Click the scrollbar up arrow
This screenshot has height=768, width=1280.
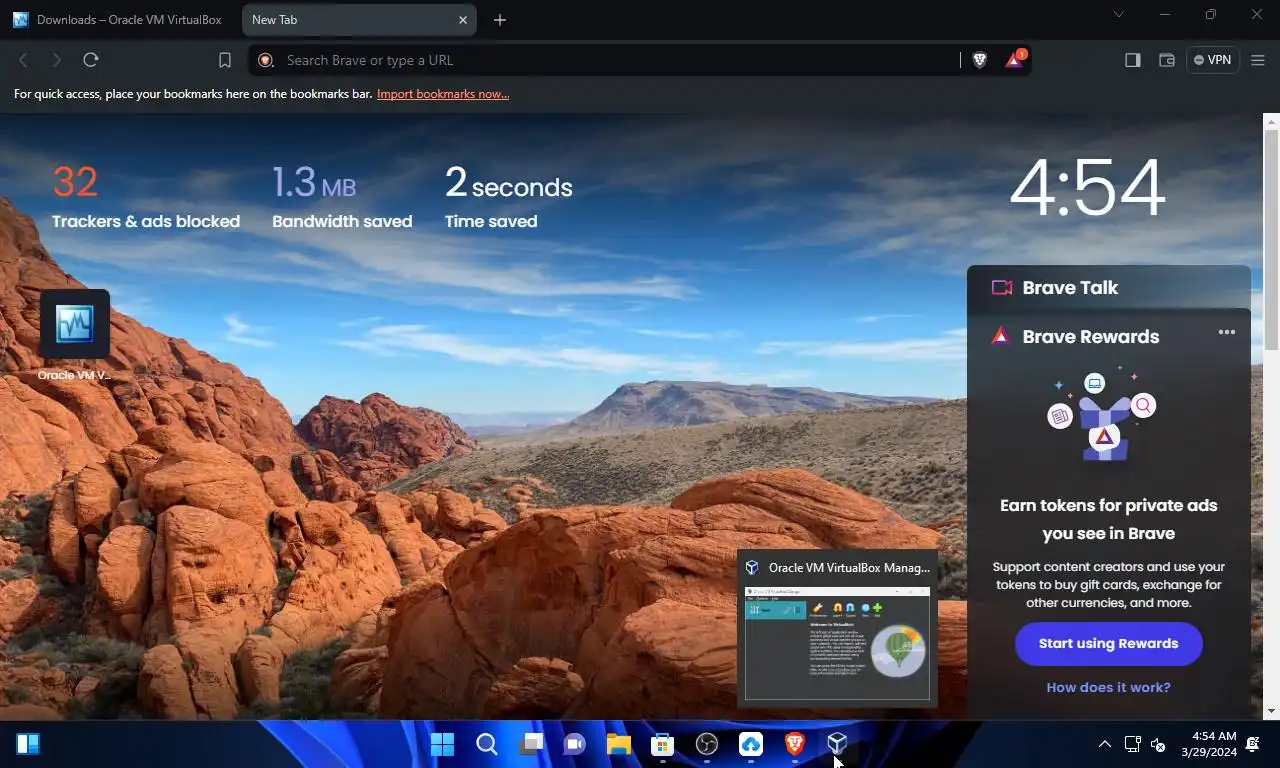(1271, 121)
